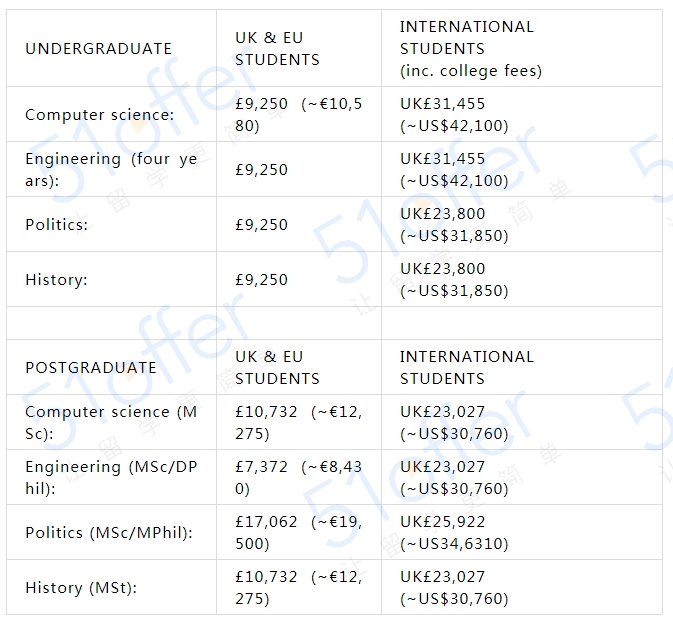
Task: Select the undergraduate 'Politics:' row label
Action: click(56, 224)
